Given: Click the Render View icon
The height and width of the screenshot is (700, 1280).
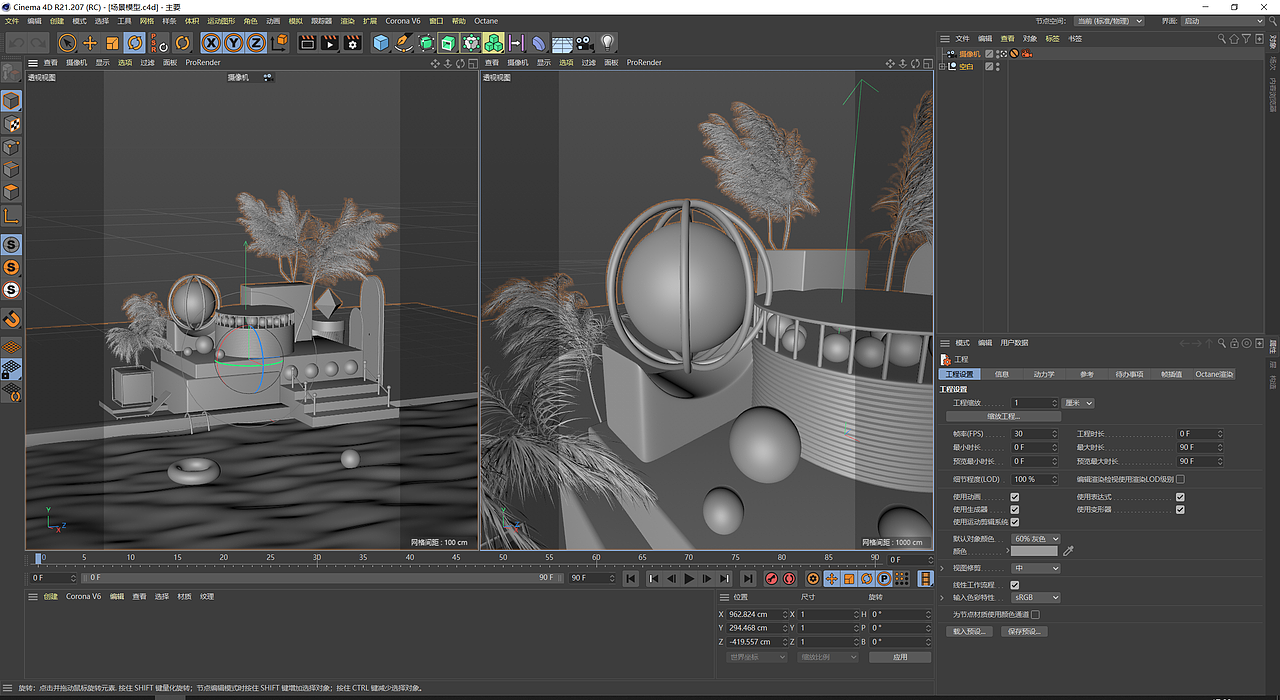Looking at the screenshot, I should point(308,43).
